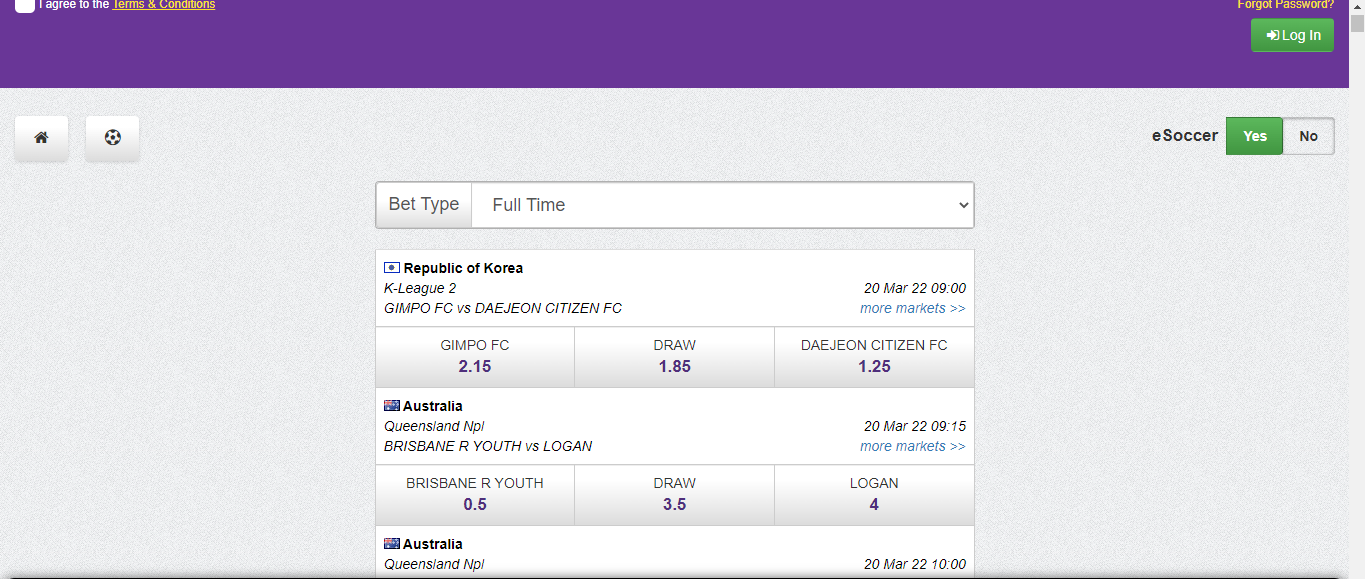1365x579 pixels.
Task: Bet on LOGAN at 4
Action: pos(874,495)
